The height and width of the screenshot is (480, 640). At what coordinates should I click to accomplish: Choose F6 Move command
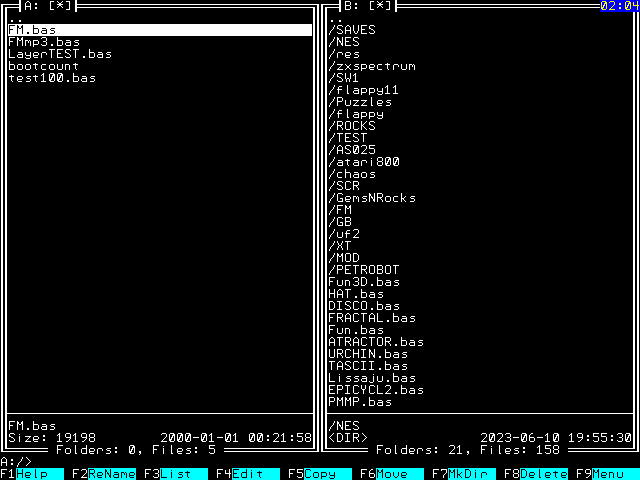[x=390, y=473]
